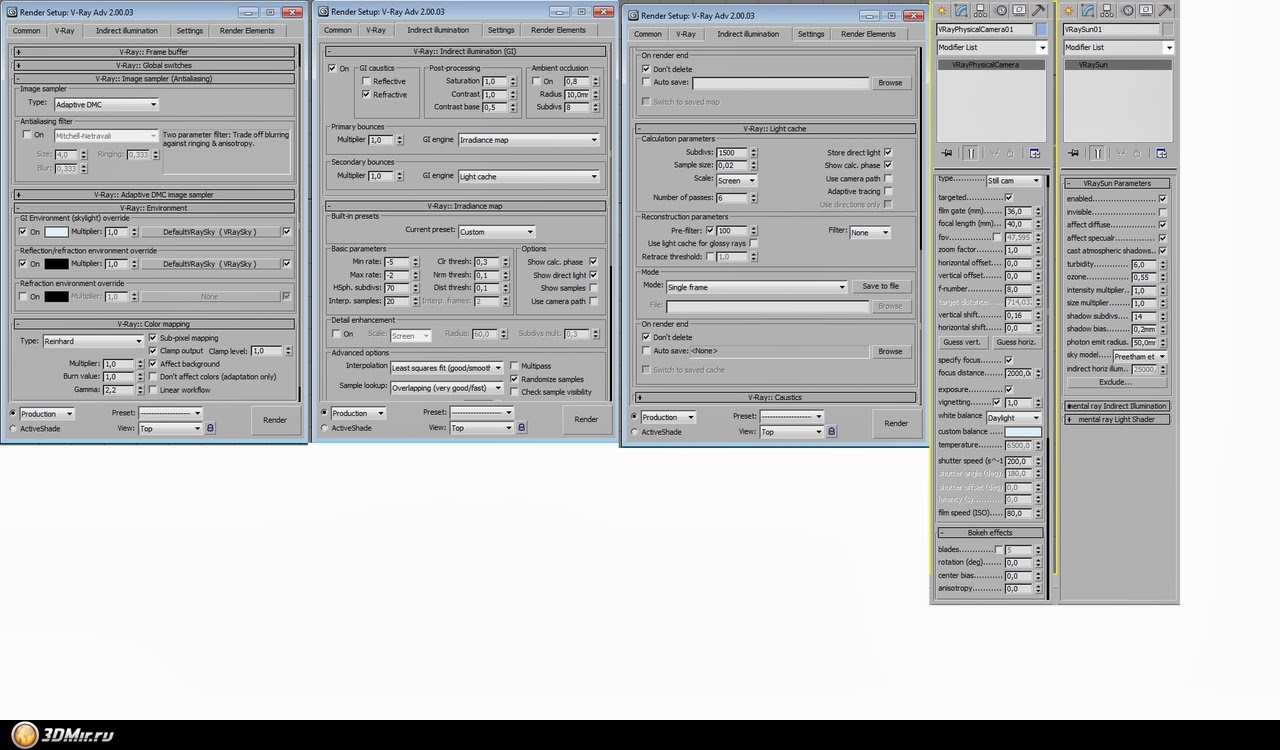Click camera custom balance color swatch
Image resolution: width=1280 pixels, height=750 pixels.
[1022, 432]
